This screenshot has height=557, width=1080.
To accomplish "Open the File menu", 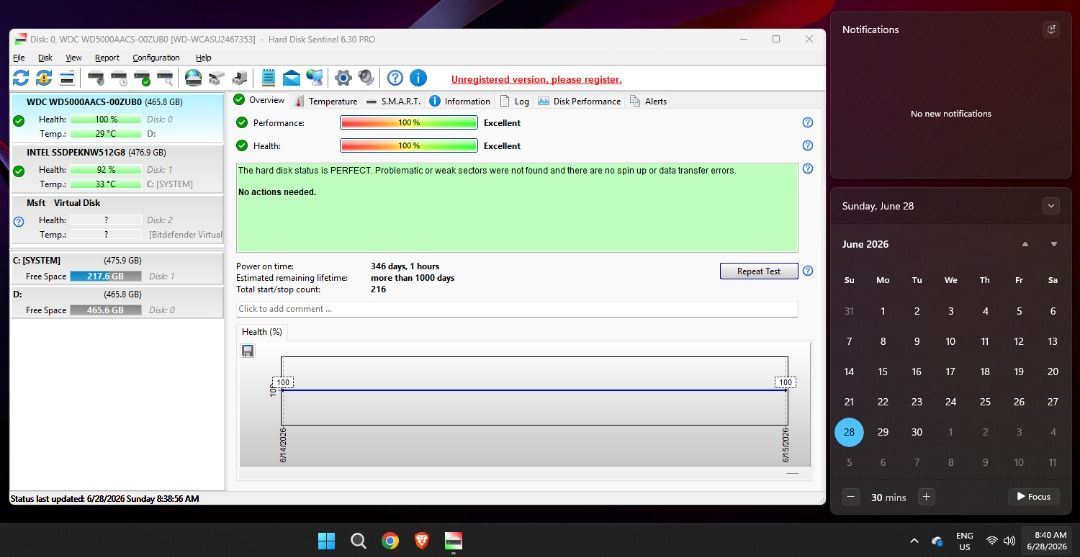I will (19, 58).
